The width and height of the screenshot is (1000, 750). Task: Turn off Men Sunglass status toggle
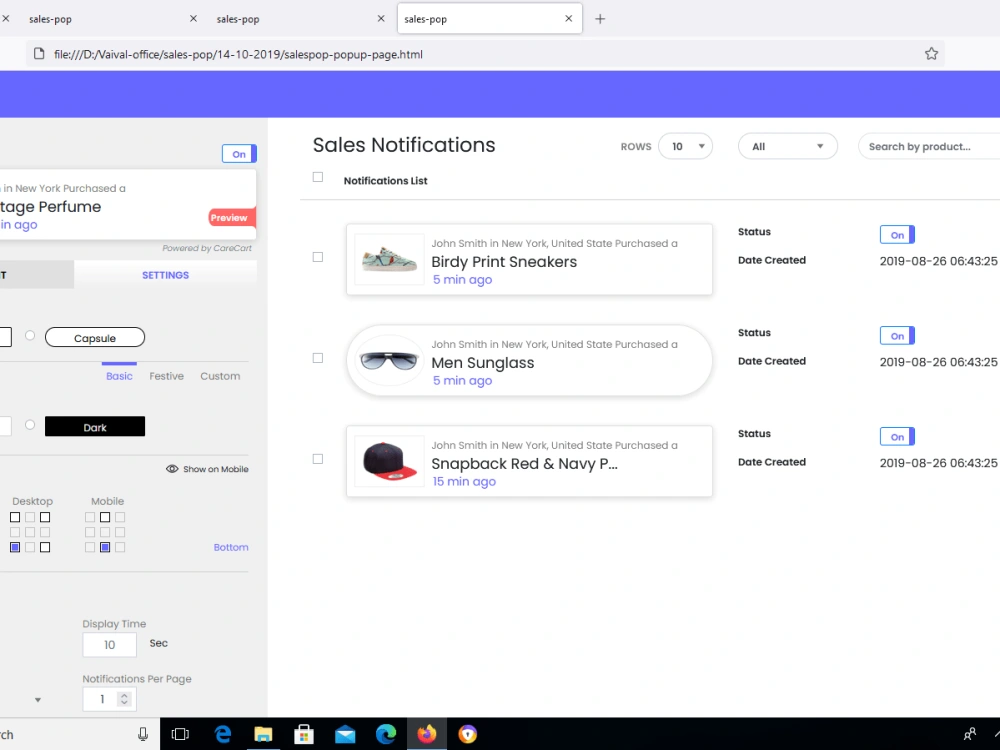[x=897, y=335]
